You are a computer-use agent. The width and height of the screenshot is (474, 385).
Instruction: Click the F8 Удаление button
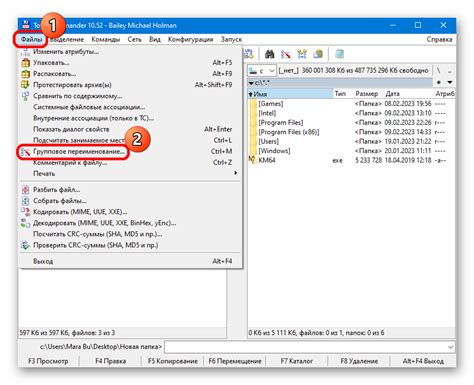point(359,361)
